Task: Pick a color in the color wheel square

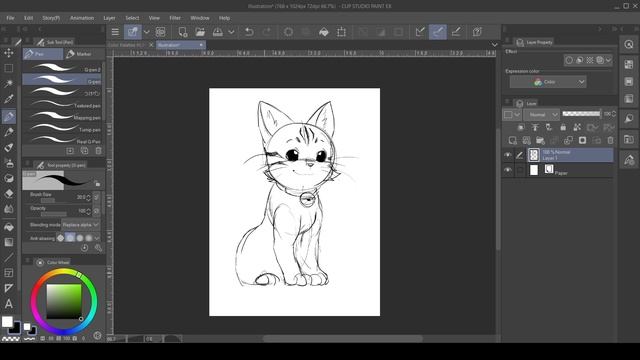Action: click(x=64, y=301)
